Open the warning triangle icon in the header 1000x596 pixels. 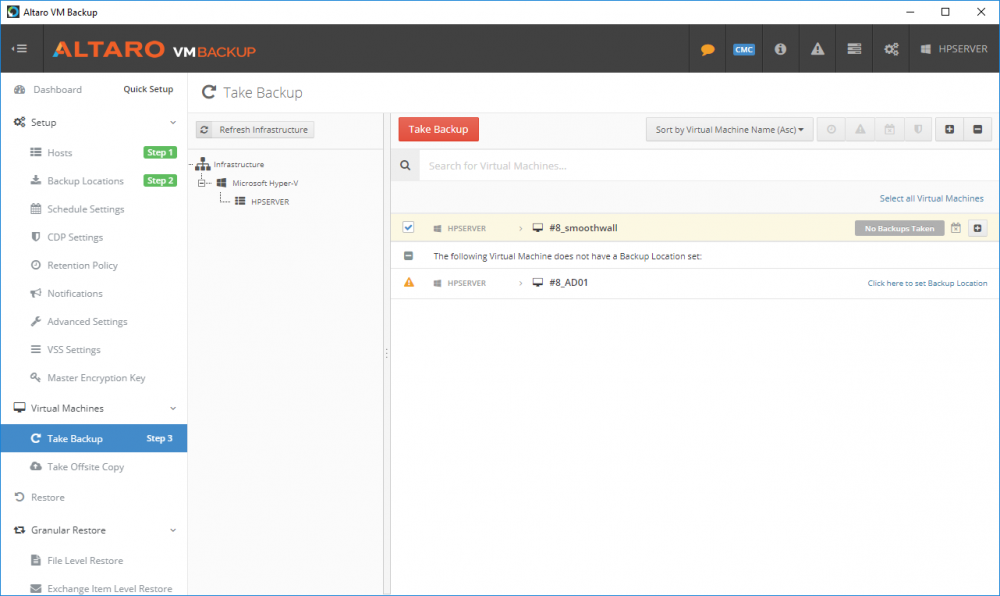click(x=817, y=49)
